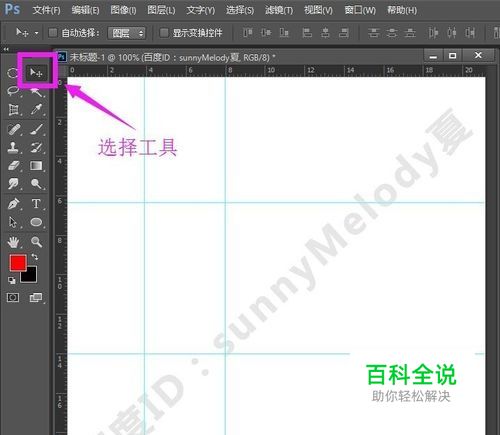
Task: Click Distribute Top Edges icon
Action: tap(374, 33)
